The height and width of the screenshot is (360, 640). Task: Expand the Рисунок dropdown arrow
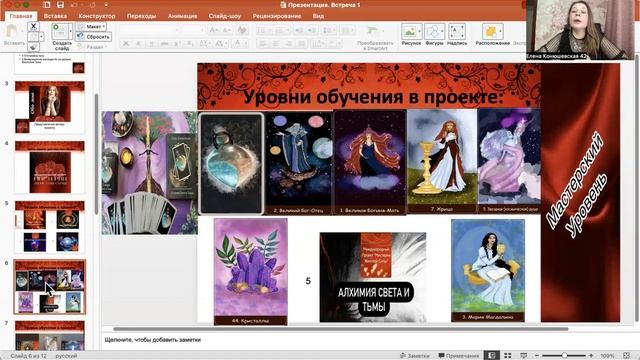(420, 31)
